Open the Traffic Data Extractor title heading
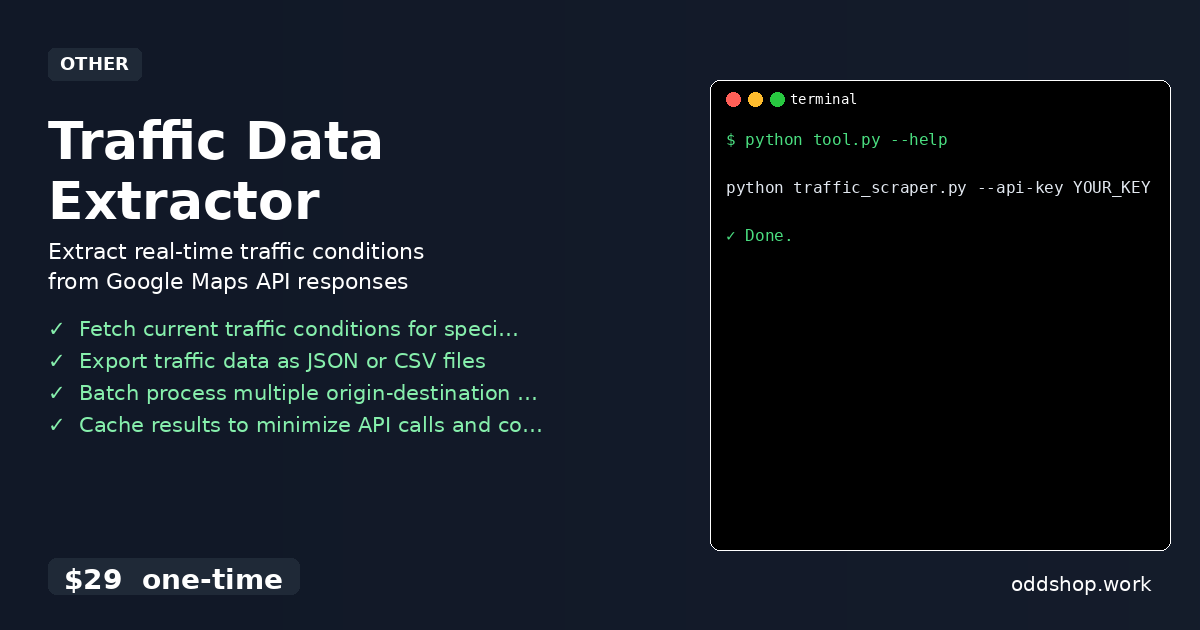The image size is (1200, 630). pos(216,170)
